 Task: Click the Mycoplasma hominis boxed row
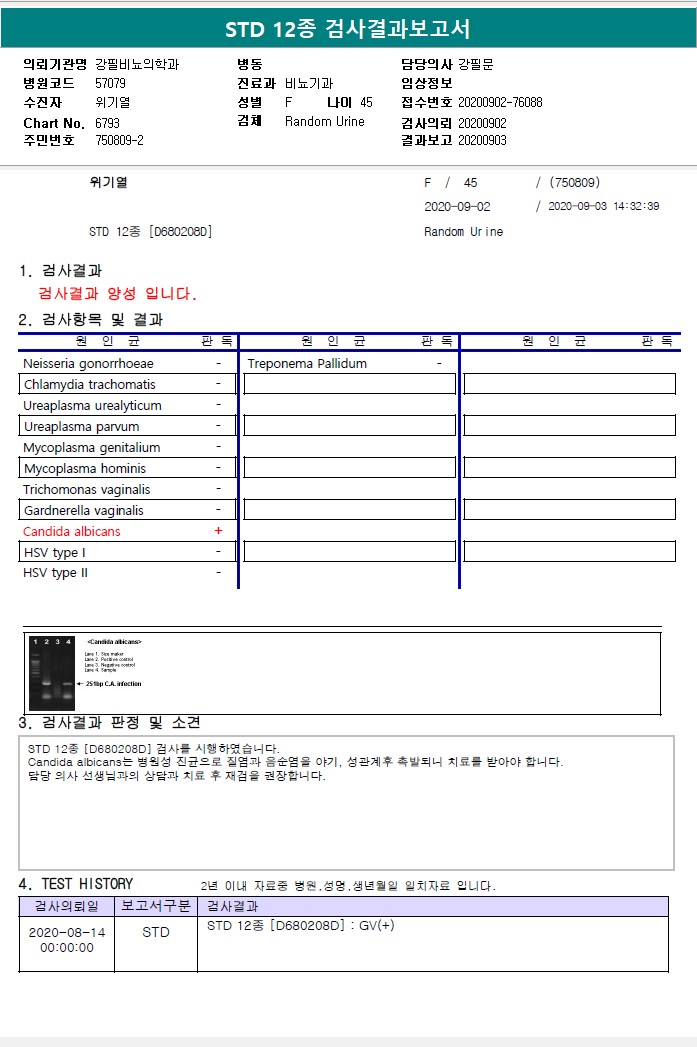pyautogui.click(x=128, y=468)
